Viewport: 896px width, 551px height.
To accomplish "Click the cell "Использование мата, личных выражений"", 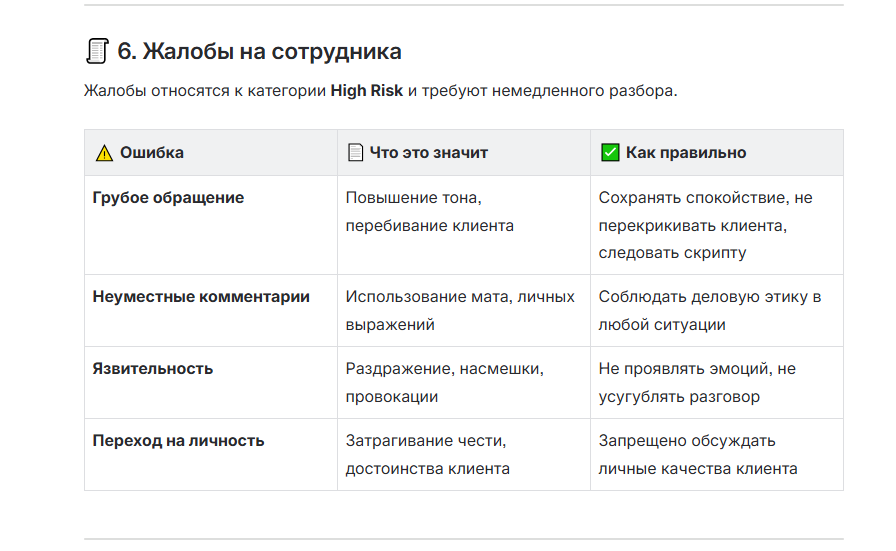I will [x=460, y=311].
